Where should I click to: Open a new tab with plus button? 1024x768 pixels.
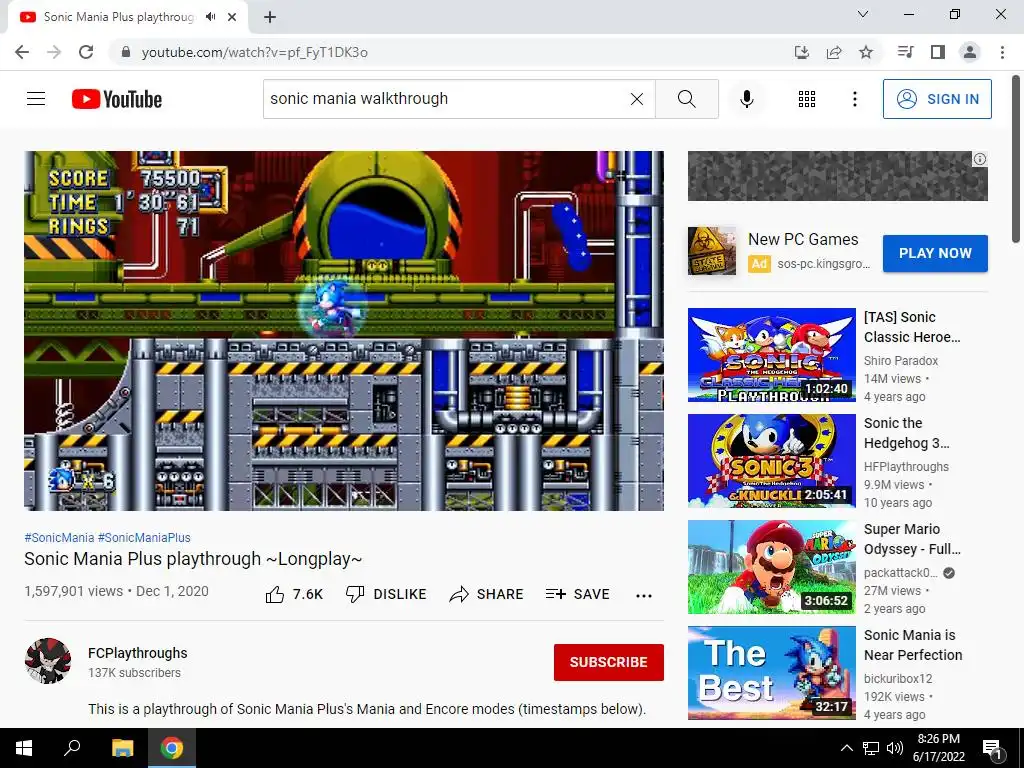coord(270,18)
